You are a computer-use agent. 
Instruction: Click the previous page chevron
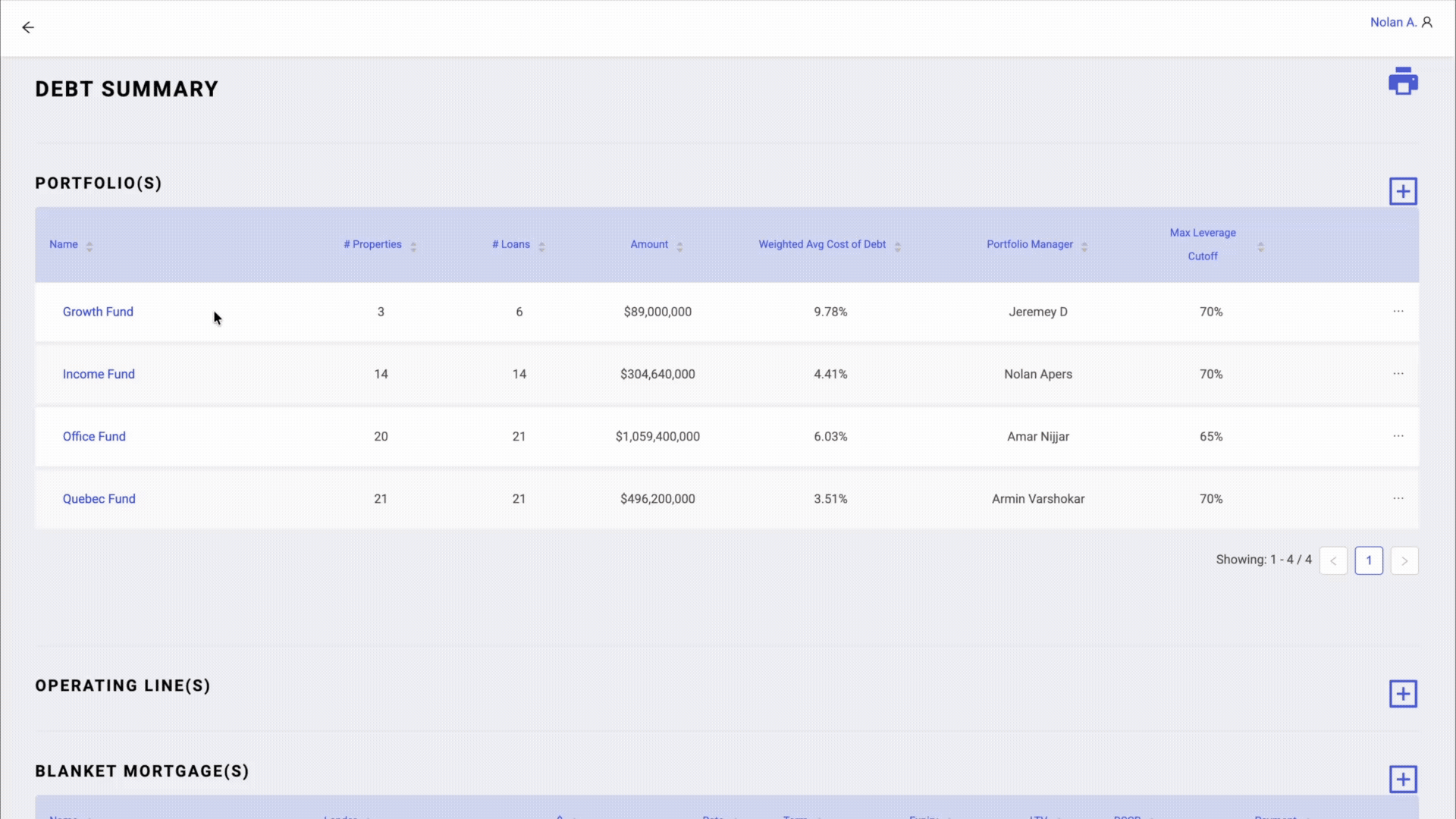point(1333,560)
